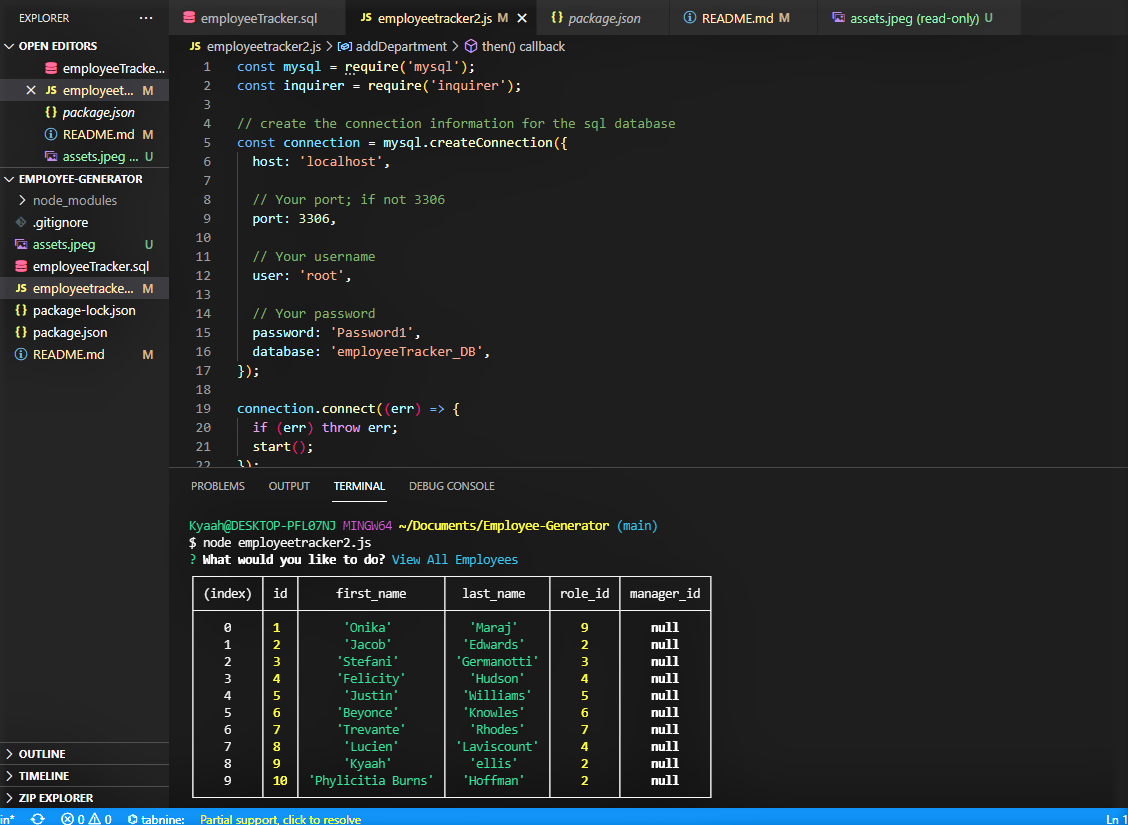Click the code line "port: 3306,"
This screenshot has width=1128, height=825.
294,219
